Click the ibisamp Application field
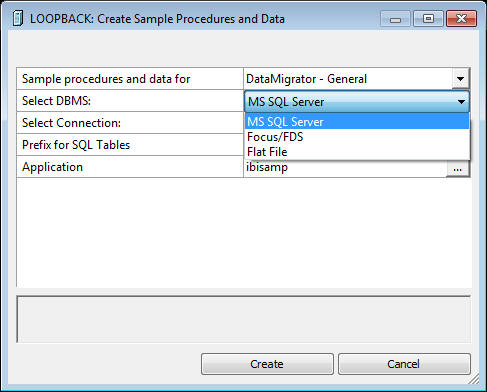The height and width of the screenshot is (392, 487). [x=345, y=167]
